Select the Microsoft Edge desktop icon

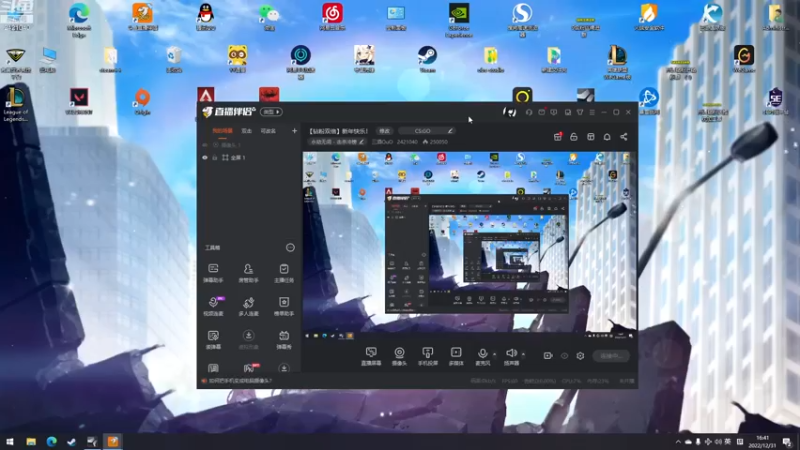[79, 20]
